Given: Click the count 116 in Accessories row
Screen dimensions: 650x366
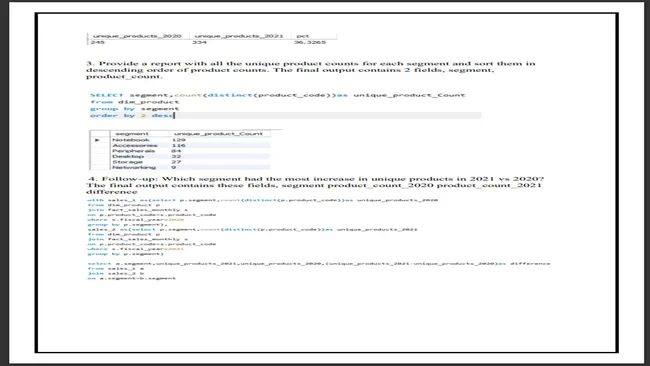Looking at the screenshot, I should 178,145.
